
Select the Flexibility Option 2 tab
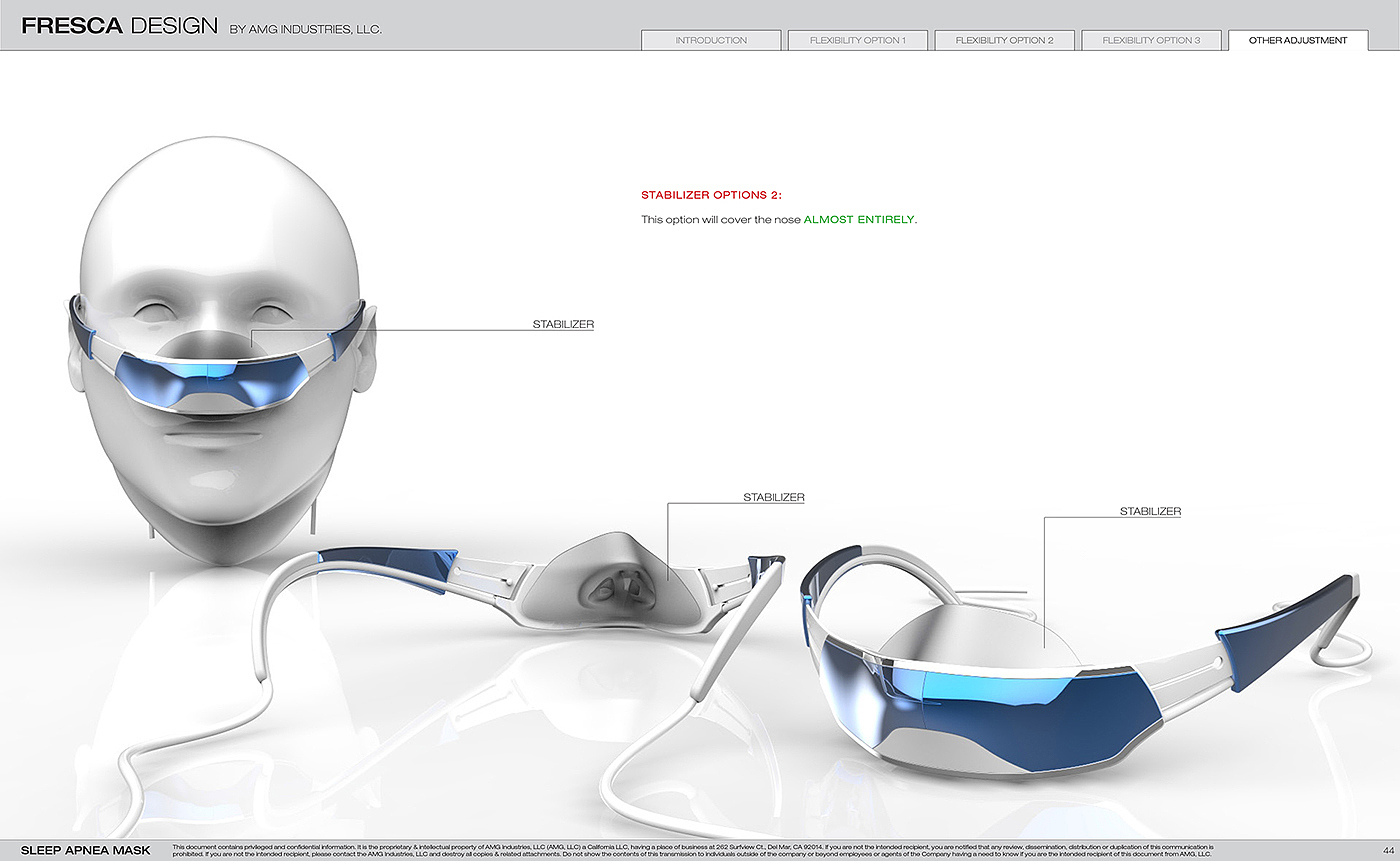click(x=1004, y=40)
